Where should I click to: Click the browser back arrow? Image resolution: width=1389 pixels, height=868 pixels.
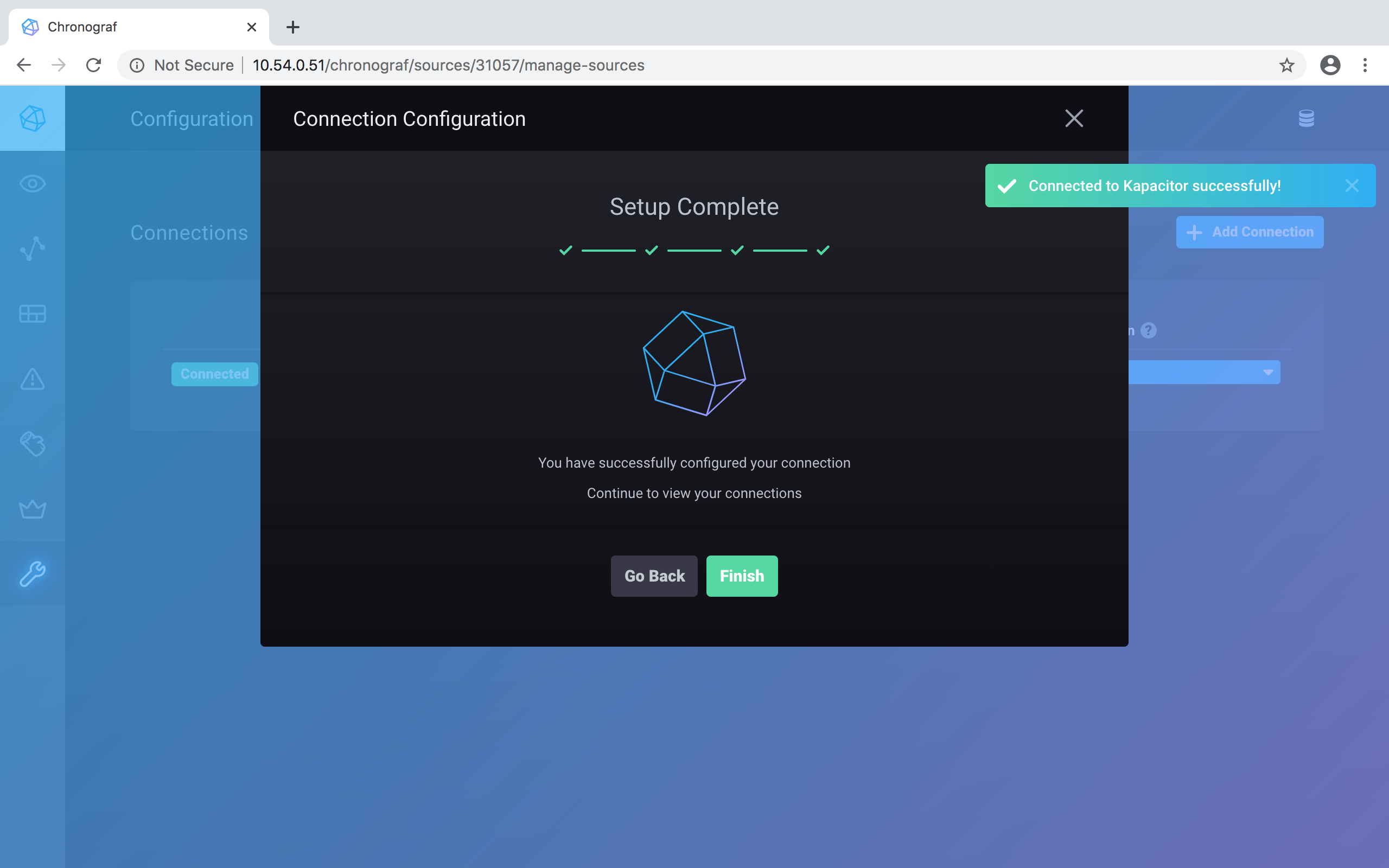pyautogui.click(x=24, y=65)
